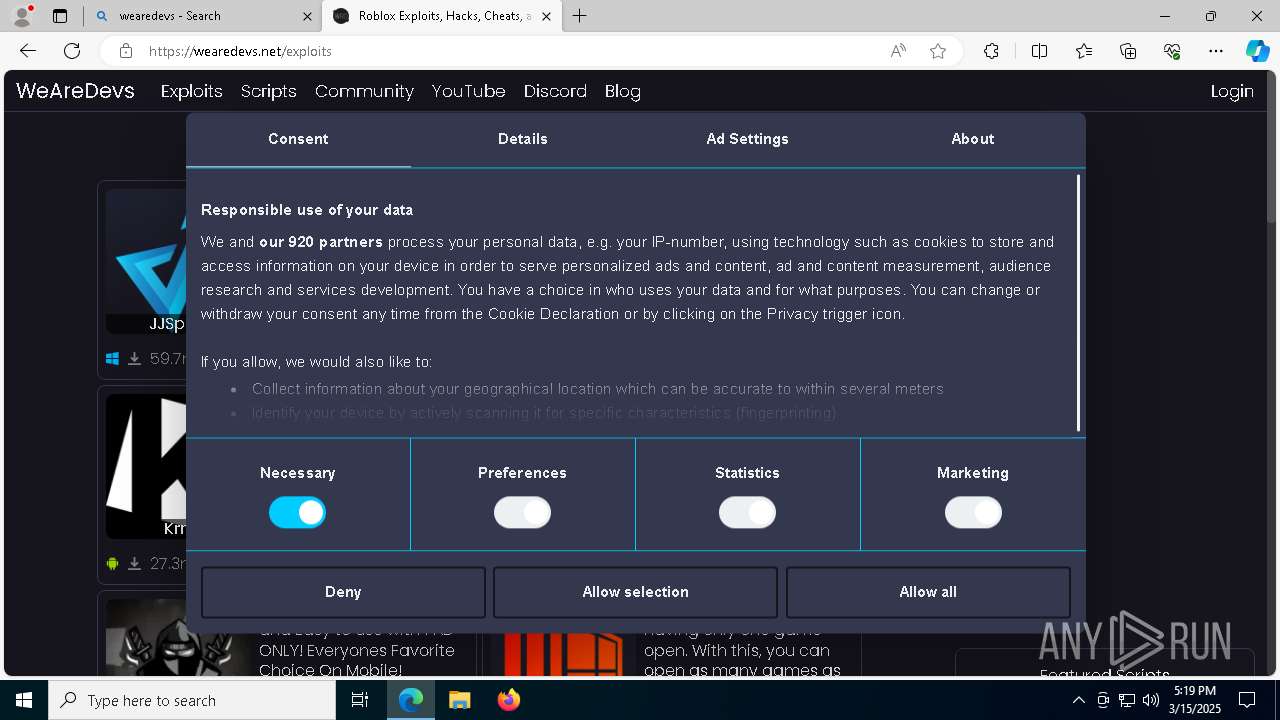Close the Roblox Exploits tab
Viewport: 1280px width, 720px height.
tap(547, 16)
